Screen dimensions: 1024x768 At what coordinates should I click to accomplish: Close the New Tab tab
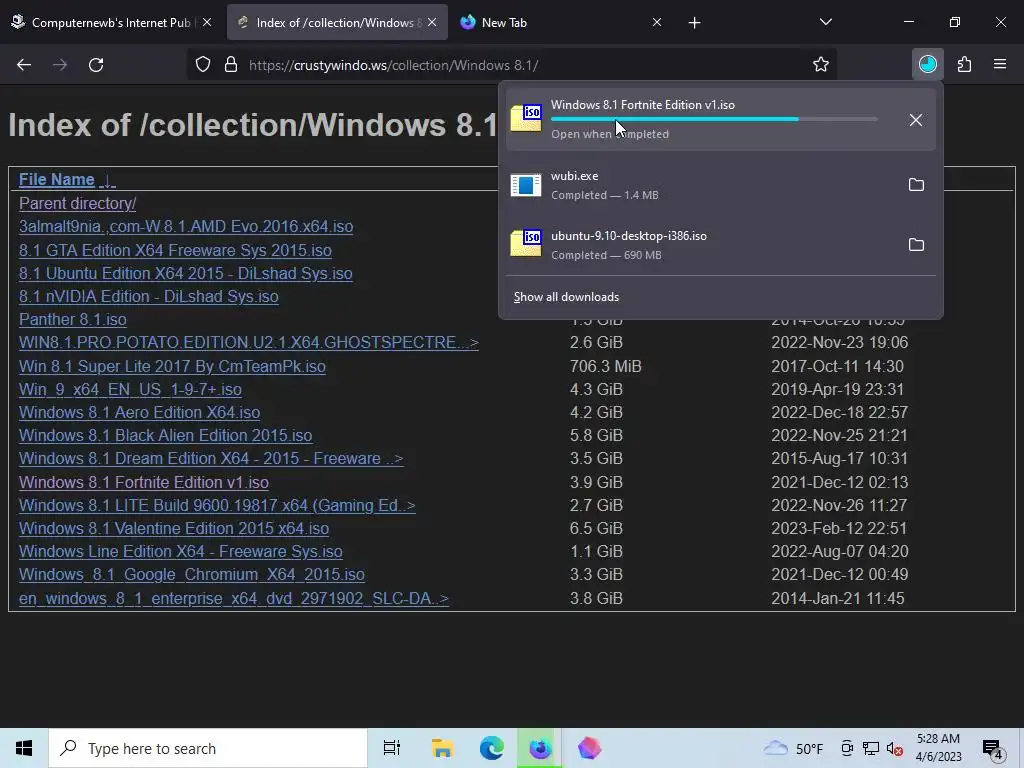point(657,22)
